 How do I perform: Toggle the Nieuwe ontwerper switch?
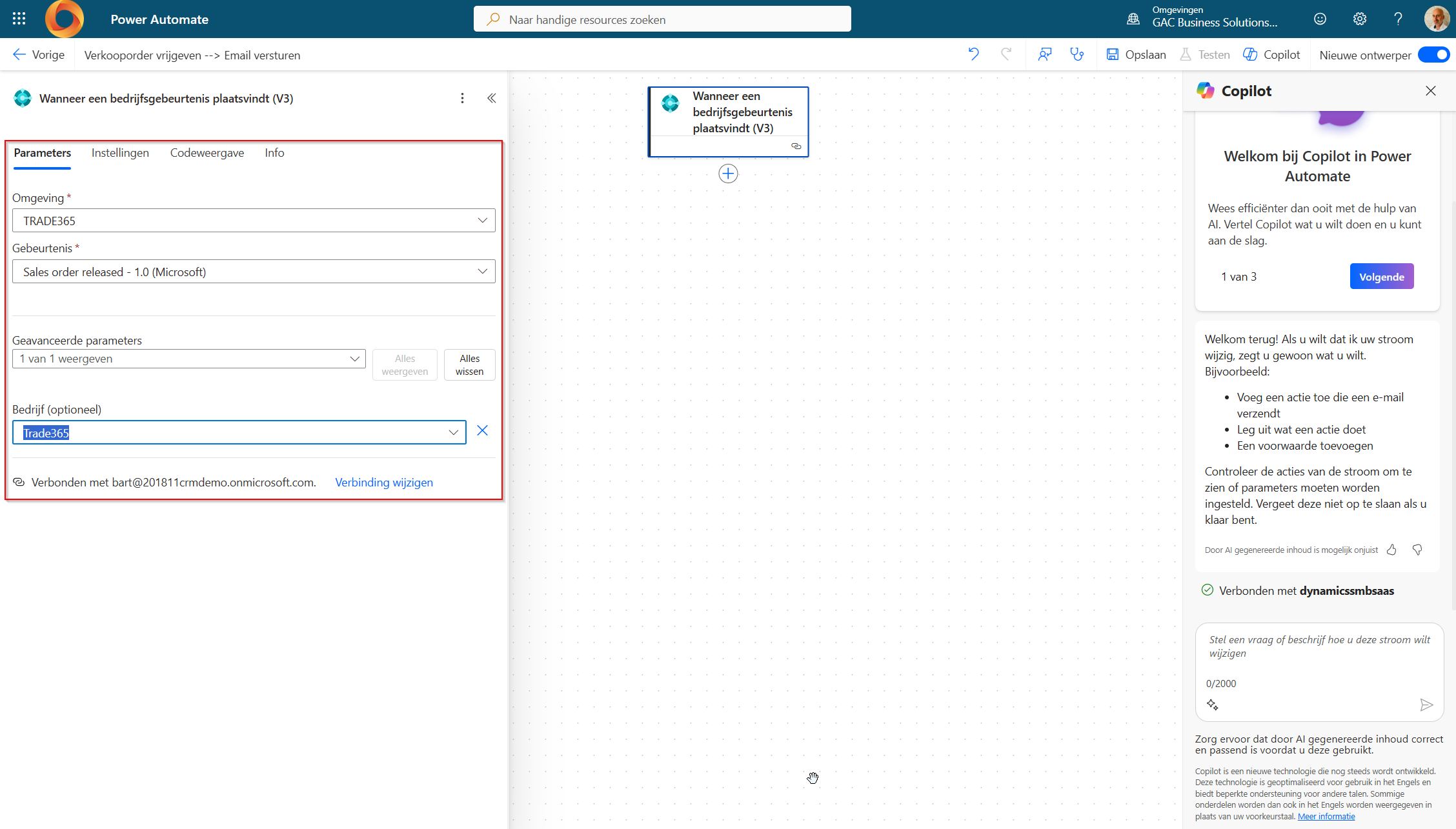coord(1433,55)
